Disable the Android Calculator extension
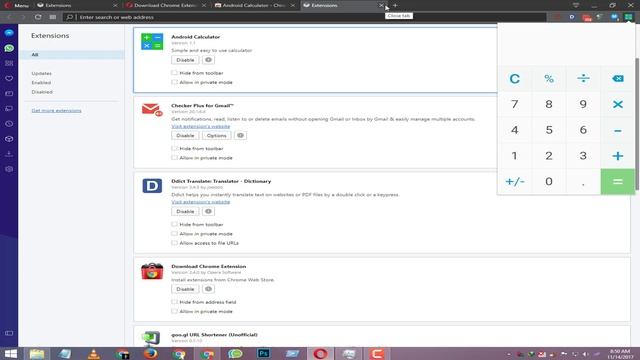Viewport: 640px width, 360px height. coord(185,60)
